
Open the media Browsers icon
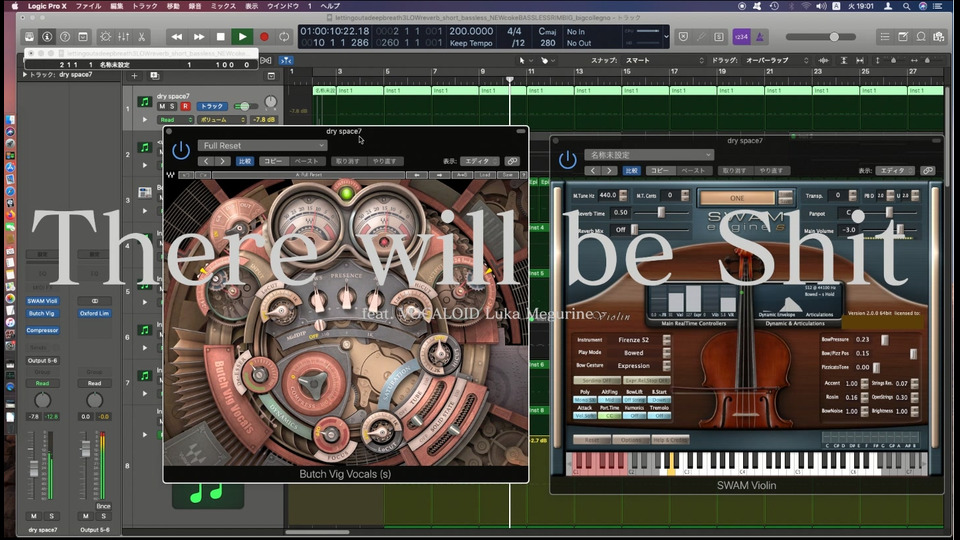coord(939,37)
